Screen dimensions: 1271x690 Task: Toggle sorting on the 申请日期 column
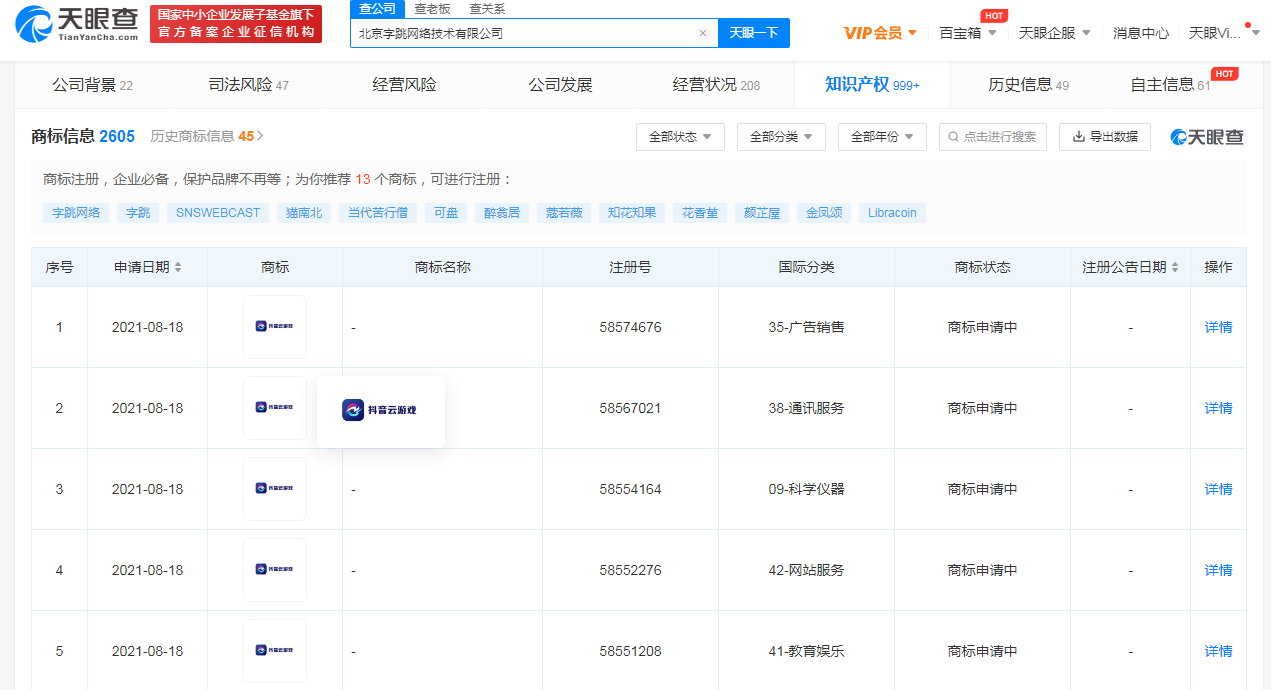(x=179, y=267)
